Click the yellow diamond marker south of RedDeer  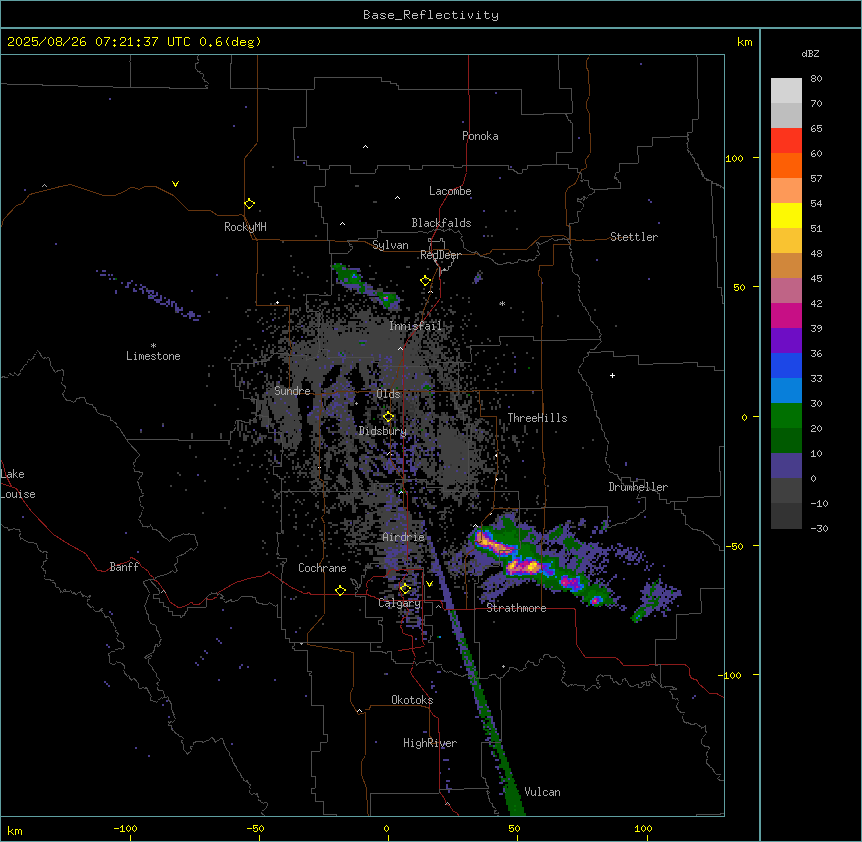pyautogui.click(x=425, y=281)
